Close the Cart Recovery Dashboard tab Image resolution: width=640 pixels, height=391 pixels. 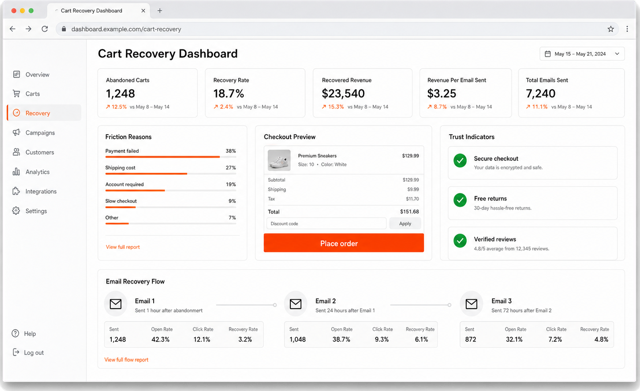click(143, 11)
